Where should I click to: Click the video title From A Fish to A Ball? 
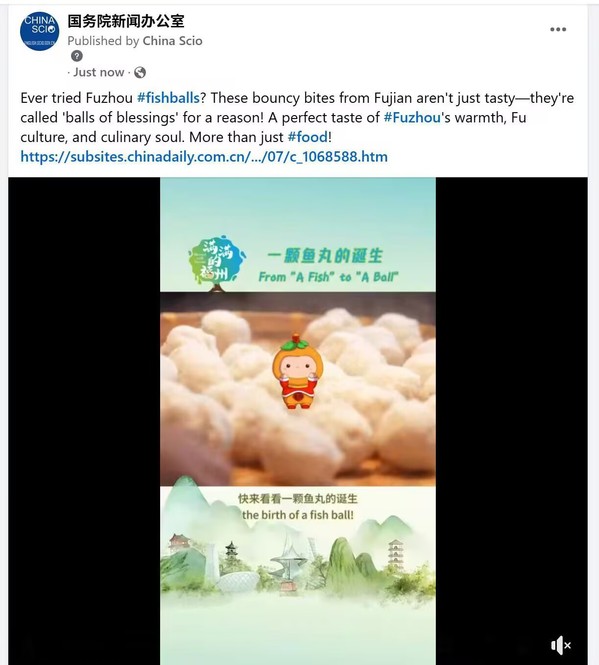(x=328, y=277)
